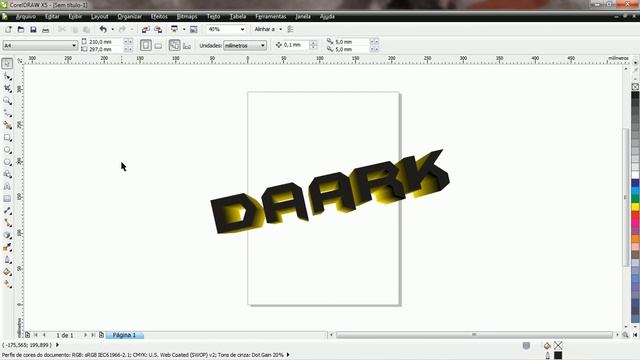Image resolution: width=640 pixels, height=360 pixels.
Task: Open the Efeitos menu
Action: pos(159,16)
